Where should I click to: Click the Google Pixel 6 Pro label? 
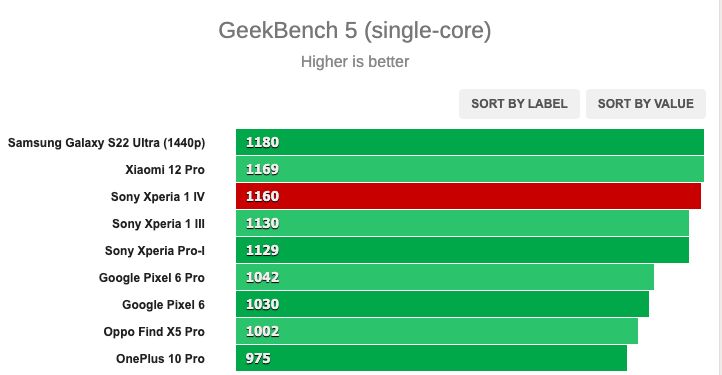(151, 278)
